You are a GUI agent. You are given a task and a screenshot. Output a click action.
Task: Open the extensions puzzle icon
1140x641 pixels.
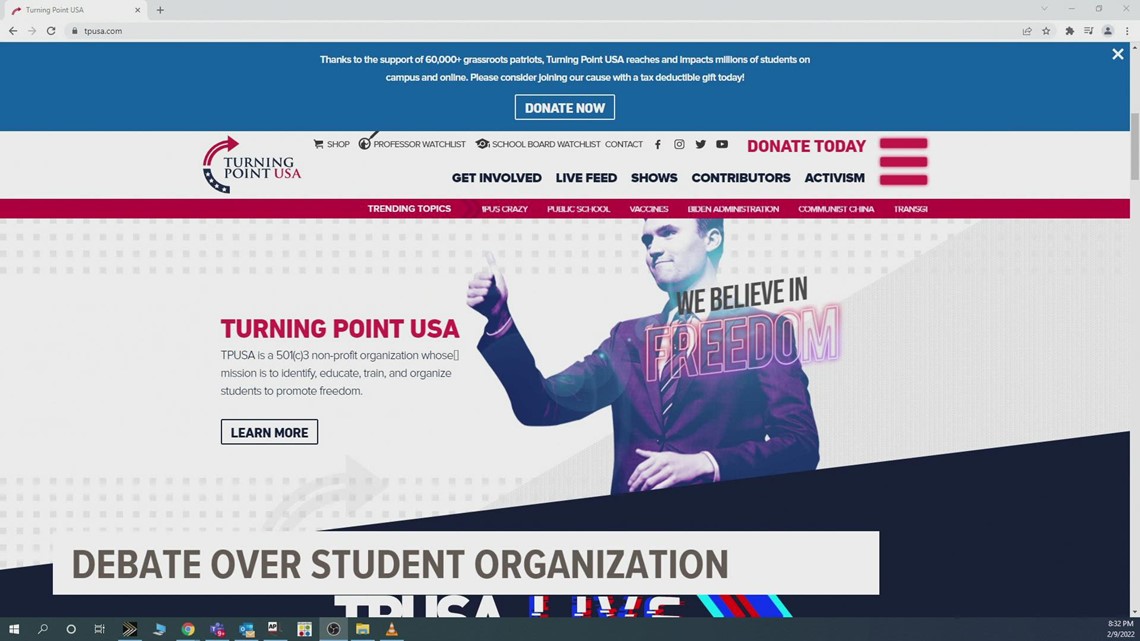(1069, 31)
